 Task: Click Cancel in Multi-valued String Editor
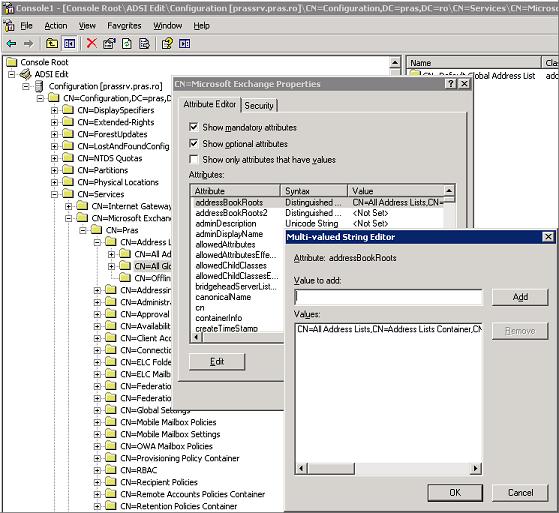point(520,492)
